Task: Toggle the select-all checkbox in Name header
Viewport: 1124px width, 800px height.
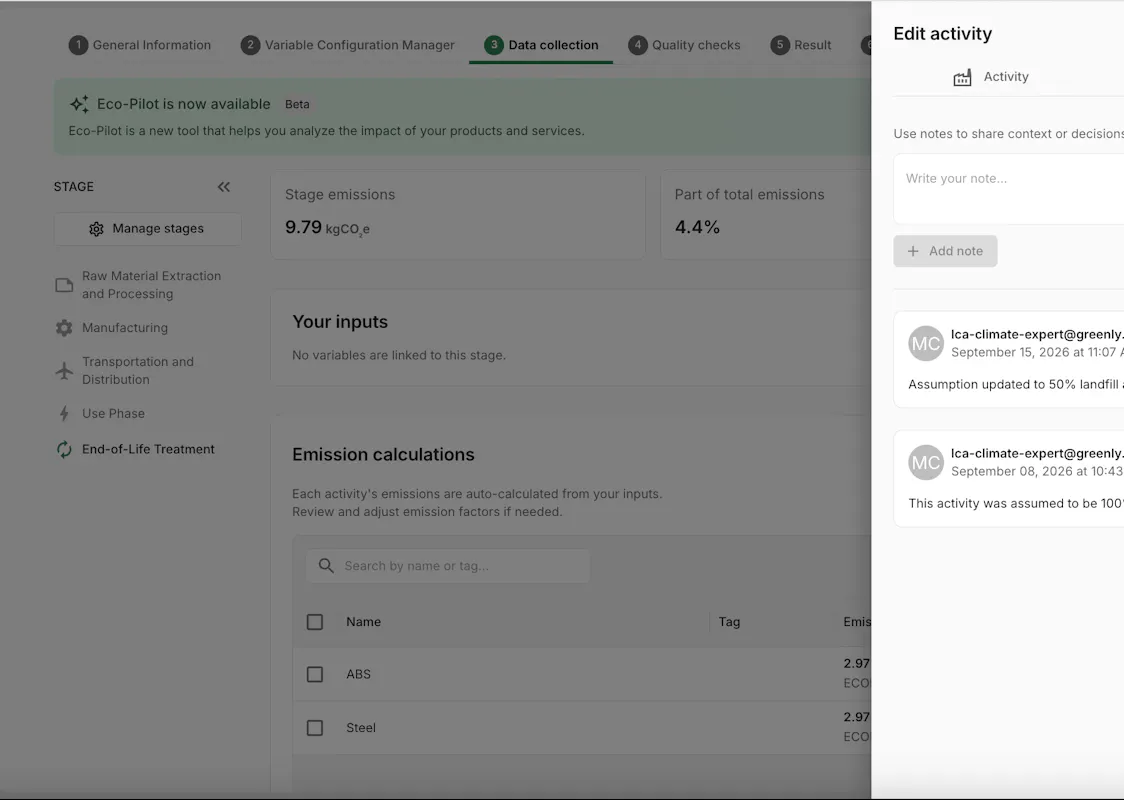Action: click(x=315, y=622)
